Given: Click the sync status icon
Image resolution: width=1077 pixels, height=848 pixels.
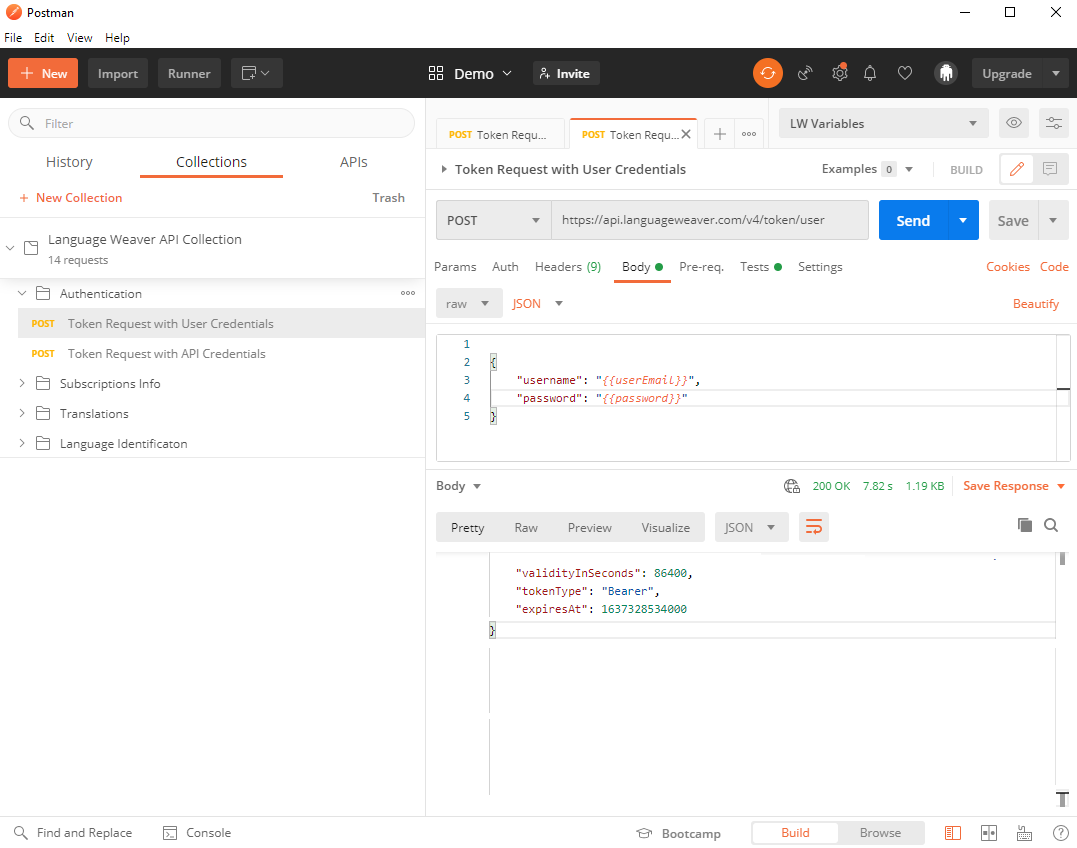Looking at the screenshot, I should tap(767, 73).
